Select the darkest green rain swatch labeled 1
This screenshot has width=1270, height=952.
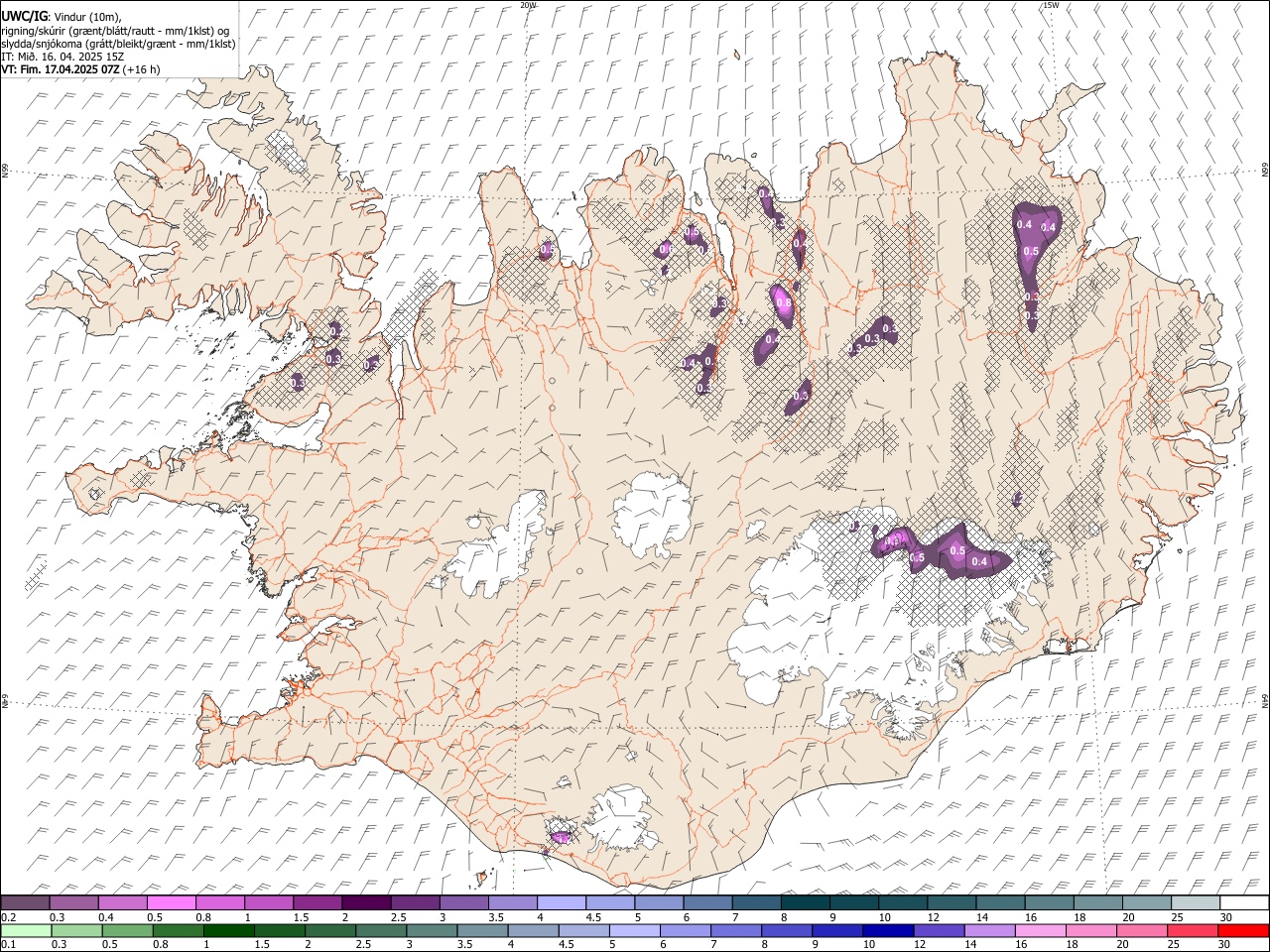pos(229,930)
